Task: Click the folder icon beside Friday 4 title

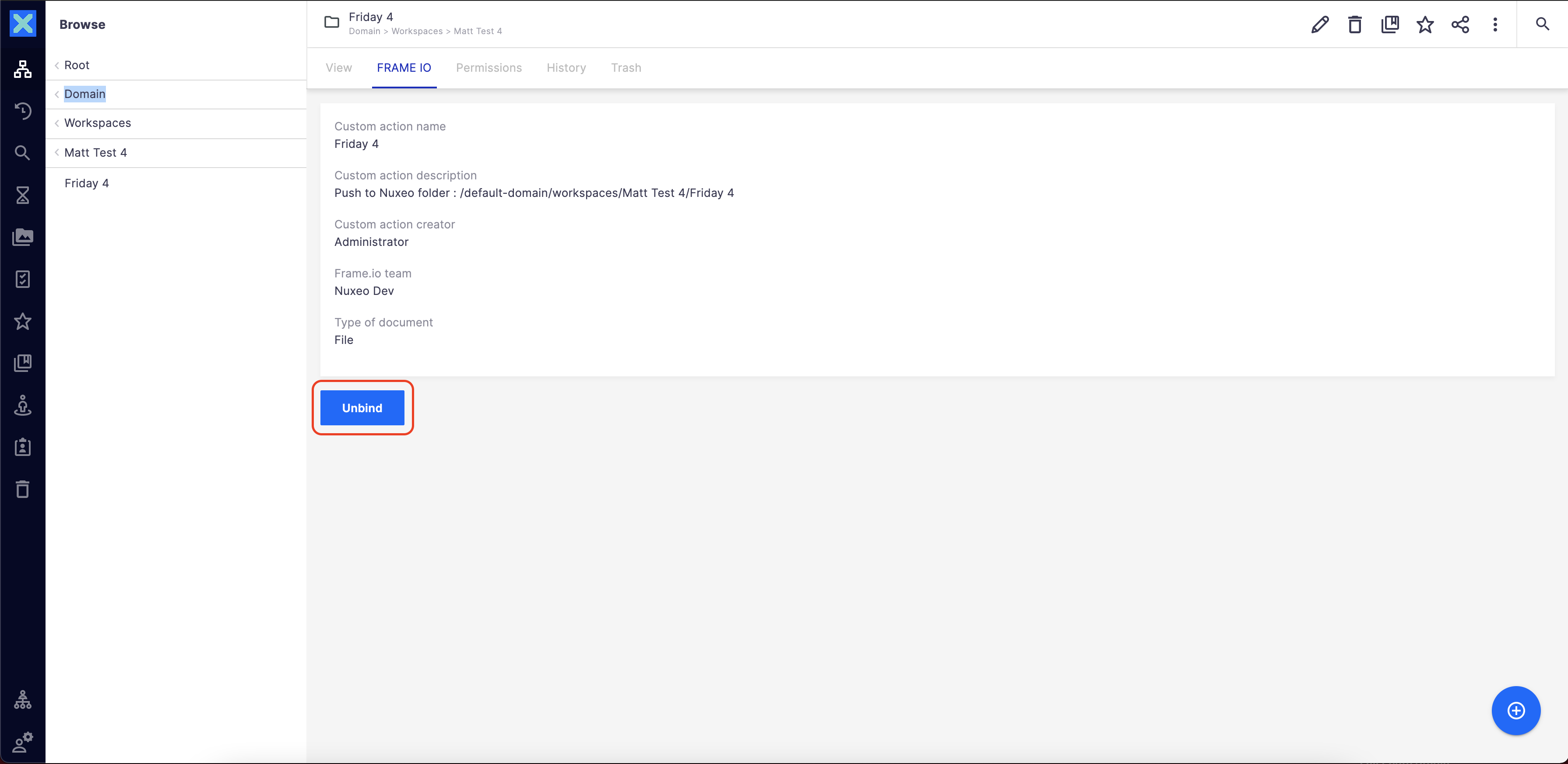Action: point(332,22)
